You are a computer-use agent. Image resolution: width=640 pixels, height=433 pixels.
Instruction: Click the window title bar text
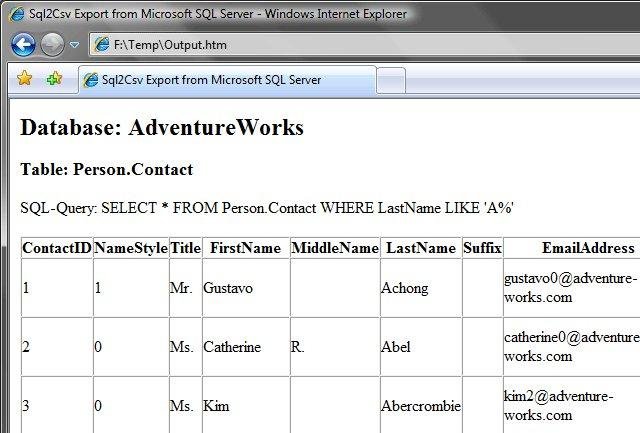(218, 14)
